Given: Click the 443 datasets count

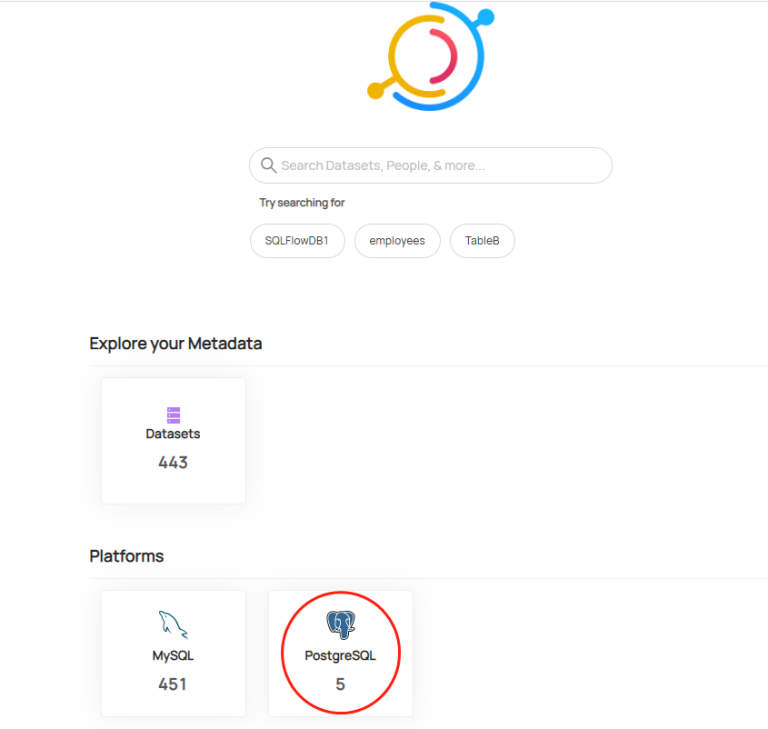Looking at the screenshot, I should (173, 463).
